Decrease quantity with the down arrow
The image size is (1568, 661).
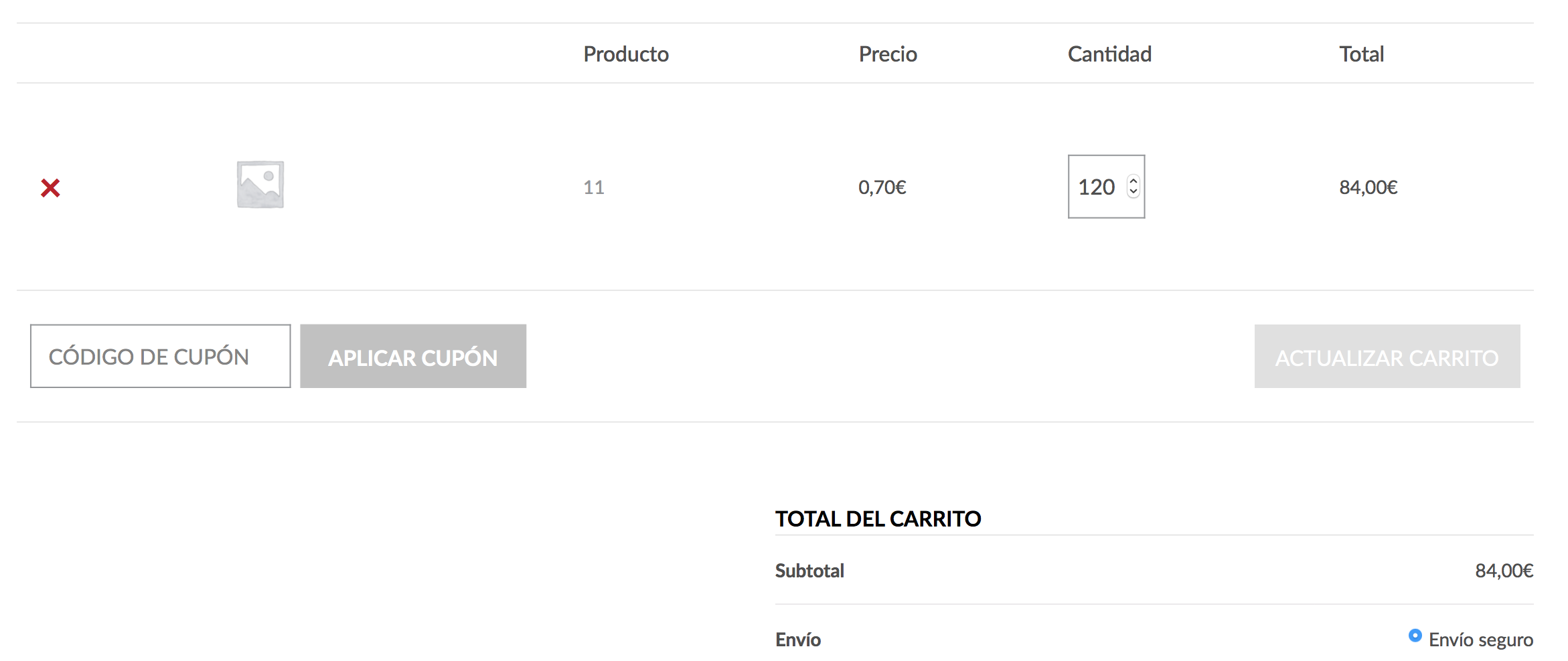(1133, 193)
